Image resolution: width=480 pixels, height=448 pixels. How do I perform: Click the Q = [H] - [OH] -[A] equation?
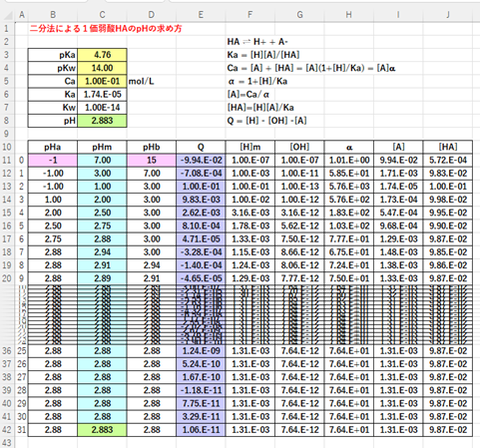[267, 121]
